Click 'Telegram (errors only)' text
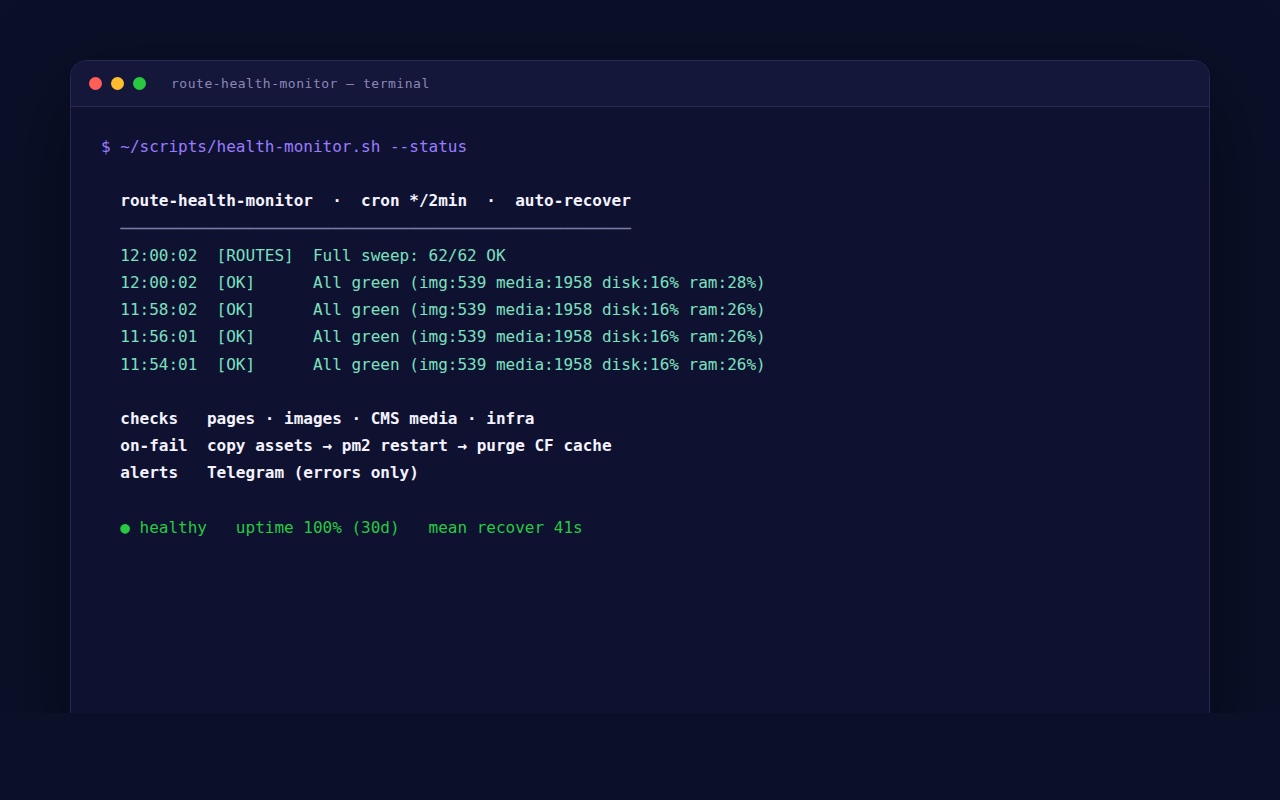1280x800 pixels. pyautogui.click(x=313, y=473)
